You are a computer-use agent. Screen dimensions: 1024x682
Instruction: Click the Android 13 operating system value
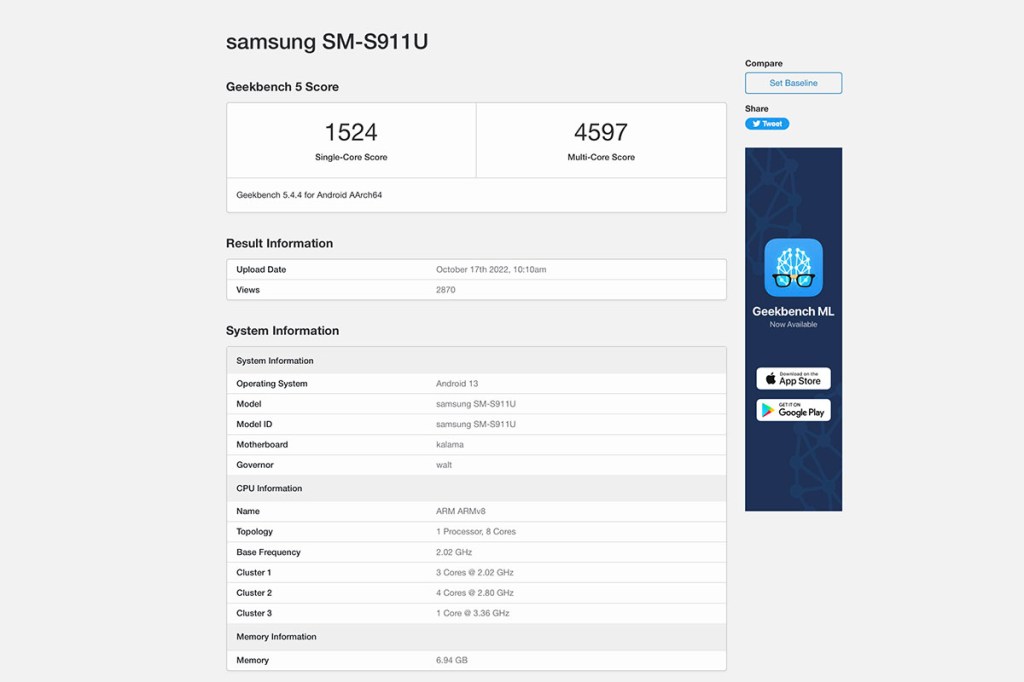457,383
